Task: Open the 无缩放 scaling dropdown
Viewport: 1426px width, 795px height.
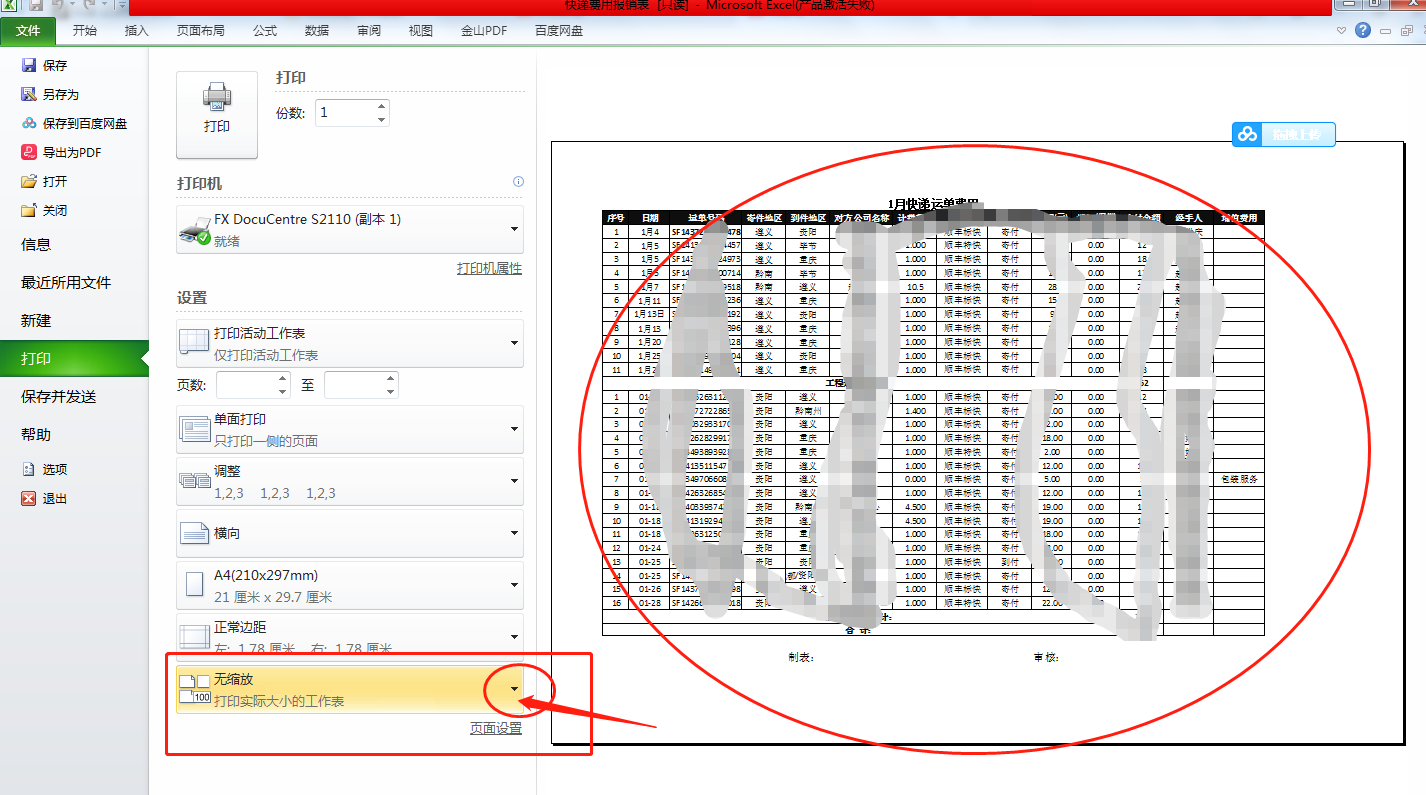Action: 350,690
